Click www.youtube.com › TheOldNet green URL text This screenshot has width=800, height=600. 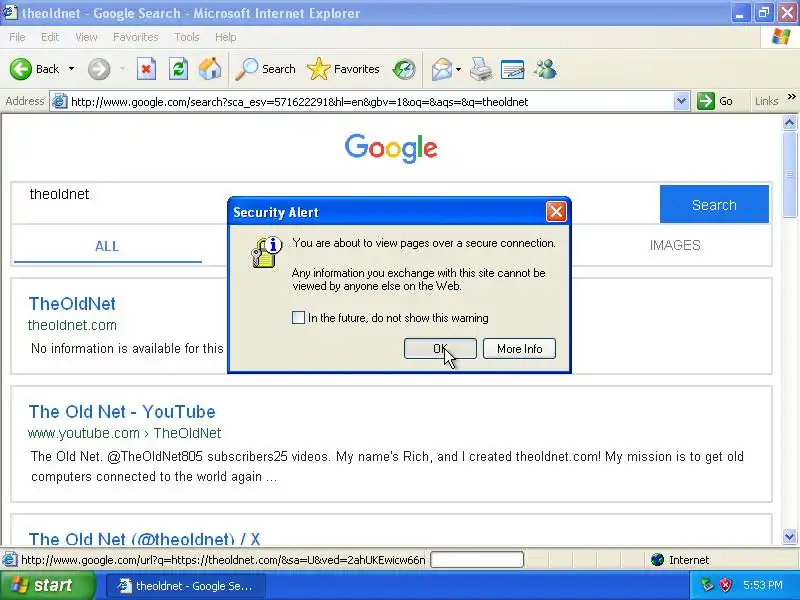tap(124, 433)
